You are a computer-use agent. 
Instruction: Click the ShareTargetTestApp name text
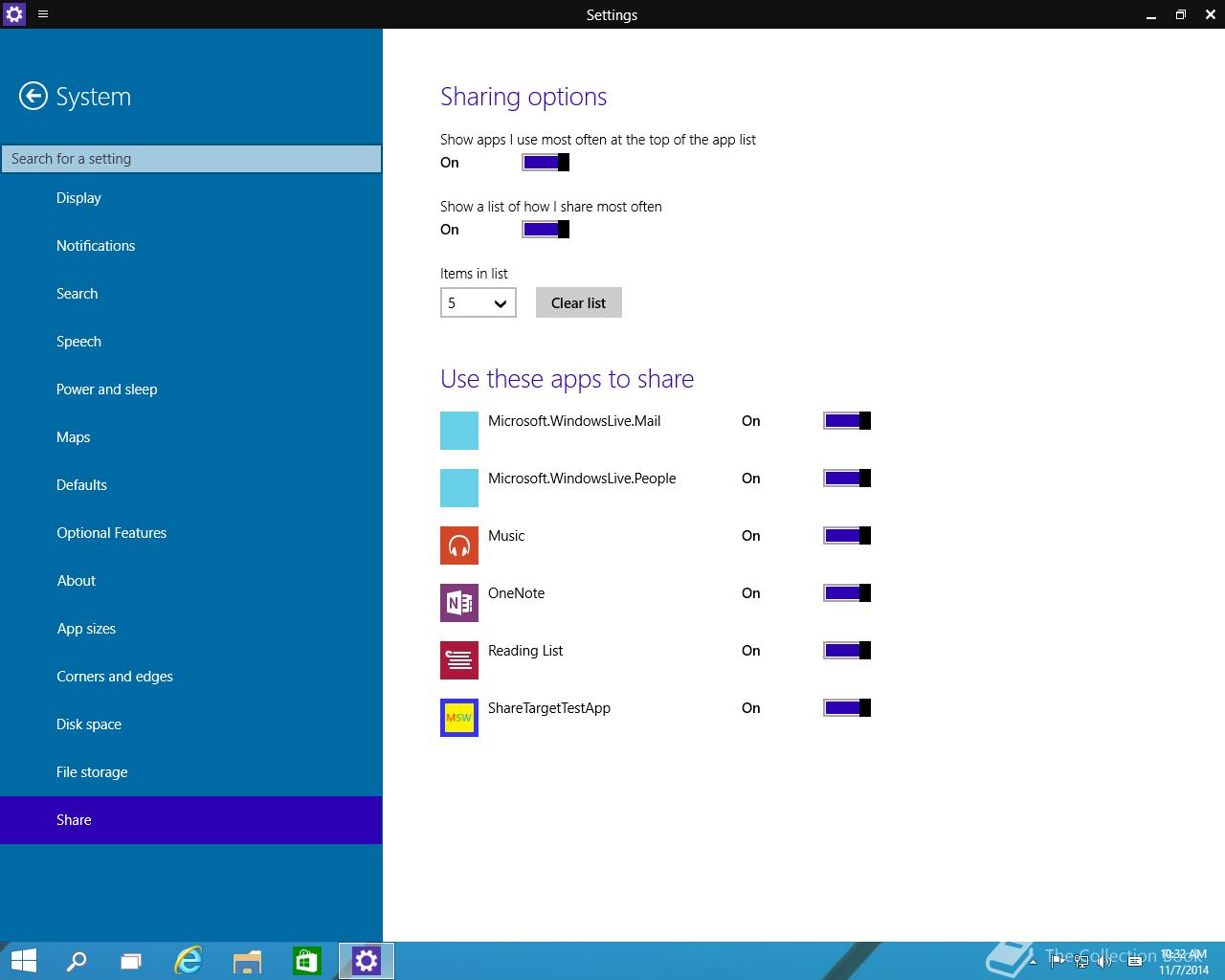(549, 708)
